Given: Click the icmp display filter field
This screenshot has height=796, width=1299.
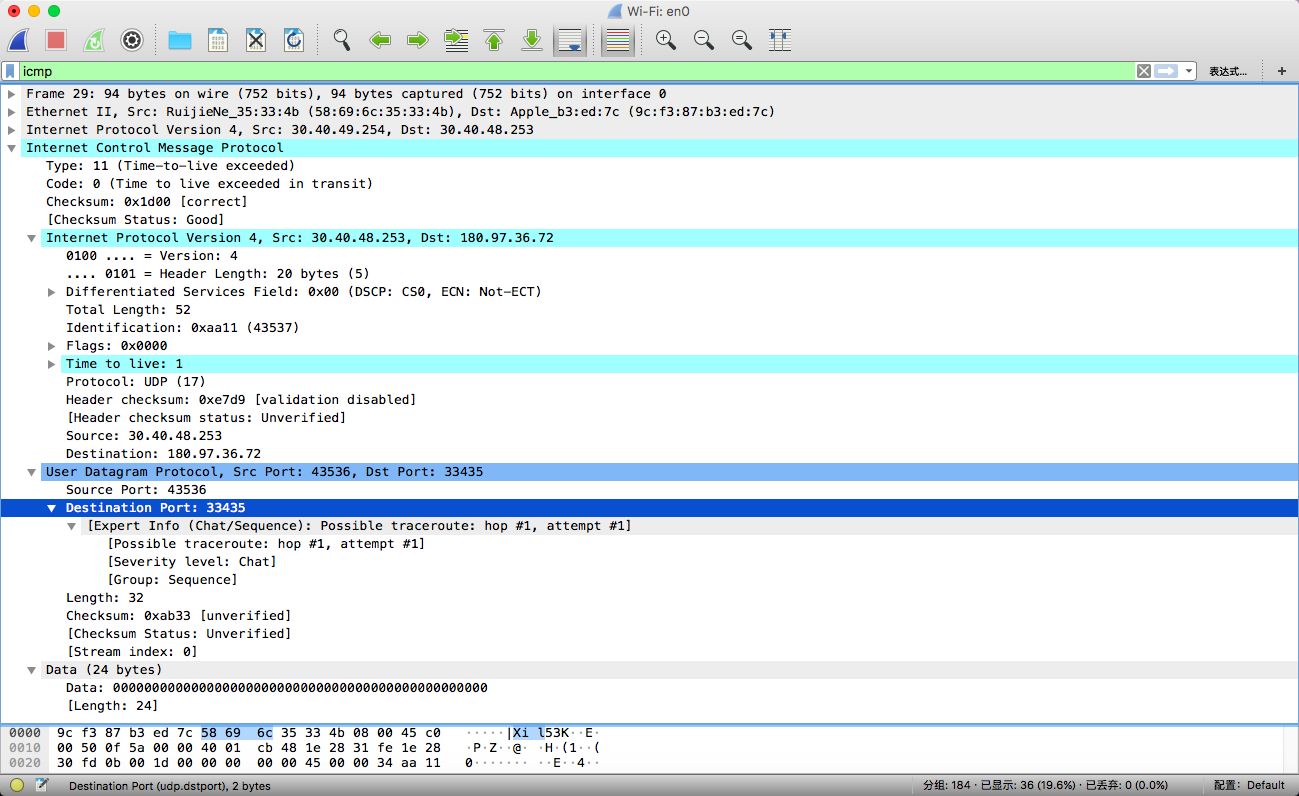Looking at the screenshot, I should [x=575, y=71].
